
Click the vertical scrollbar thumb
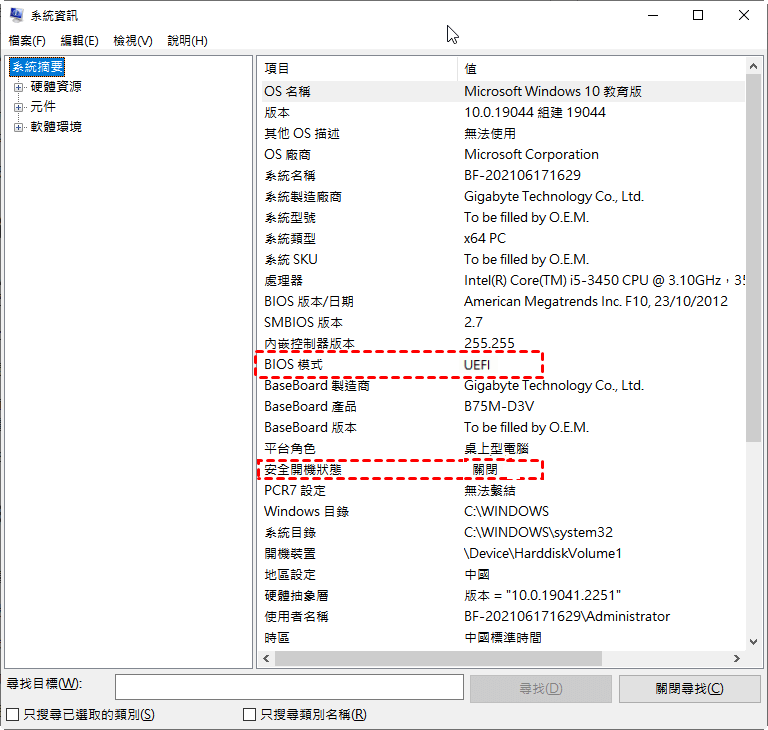pos(753,258)
